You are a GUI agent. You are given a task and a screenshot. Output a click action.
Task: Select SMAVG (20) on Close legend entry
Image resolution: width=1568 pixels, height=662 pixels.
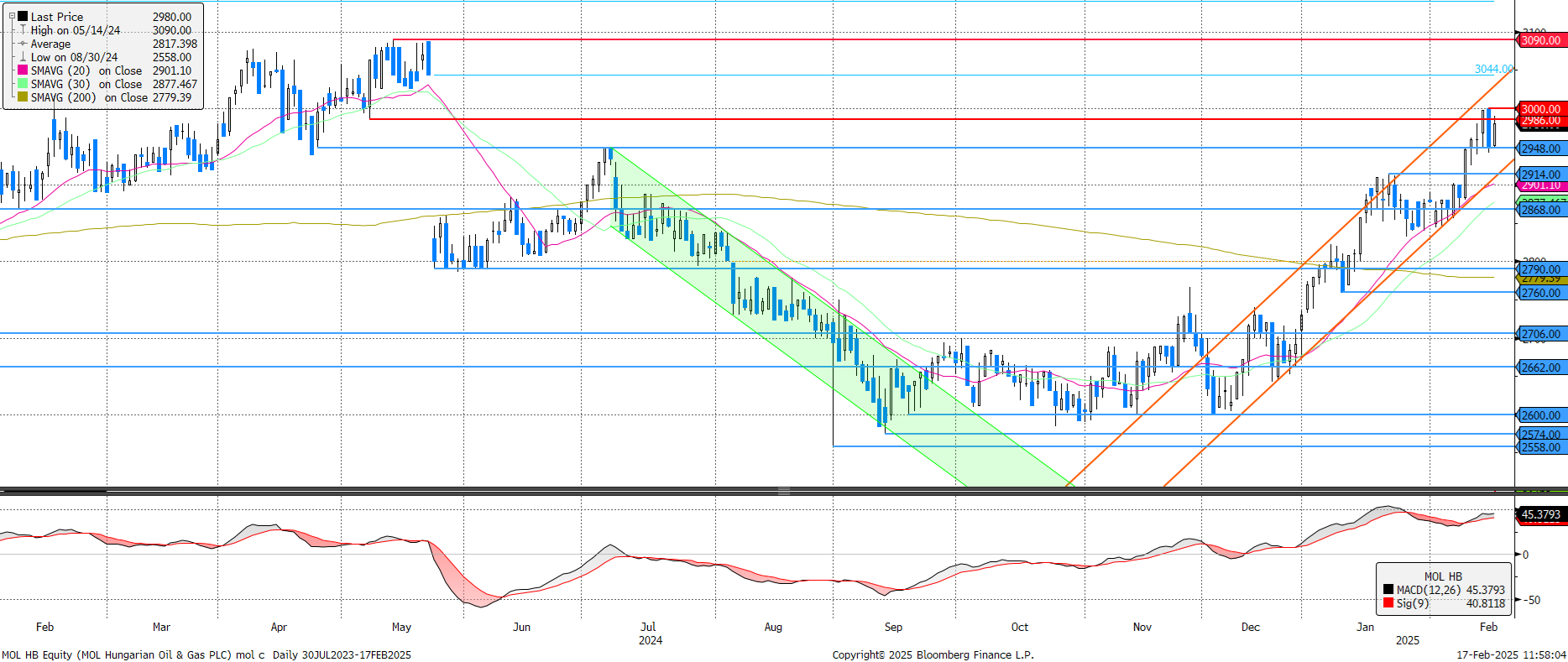coord(86,70)
